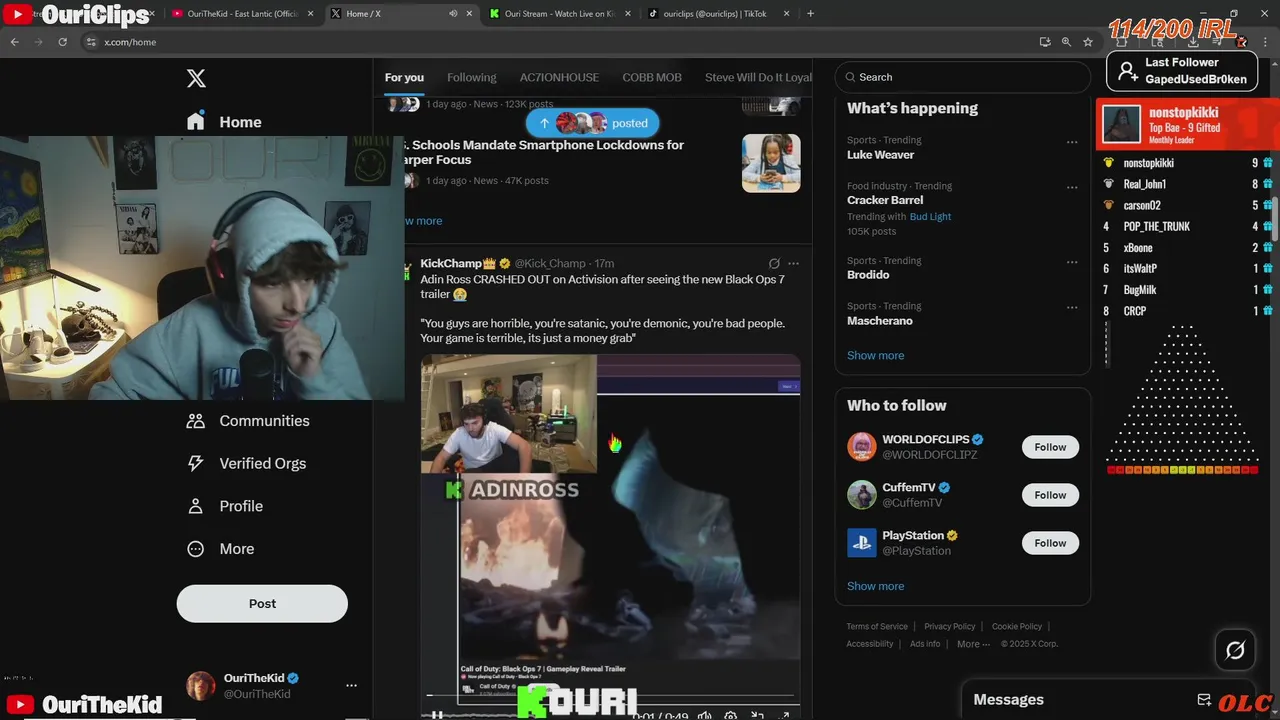Open the floating Grok assistant button
The image size is (1280, 720).
tap(1235, 651)
